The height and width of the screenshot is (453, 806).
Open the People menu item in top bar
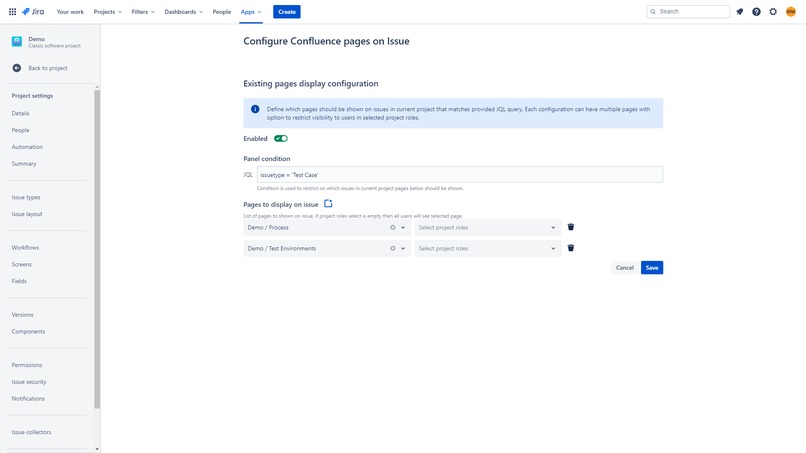(222, 11)
